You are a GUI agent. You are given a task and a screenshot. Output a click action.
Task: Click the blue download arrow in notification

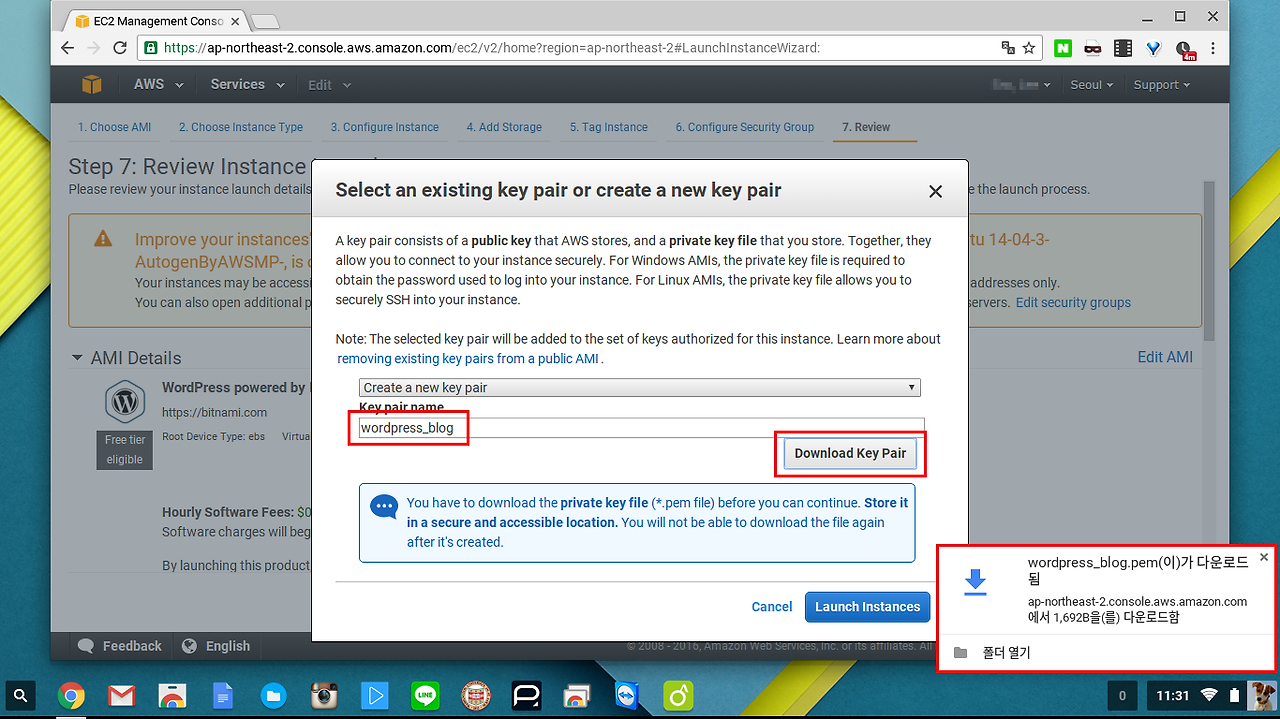tap(974, 582)
